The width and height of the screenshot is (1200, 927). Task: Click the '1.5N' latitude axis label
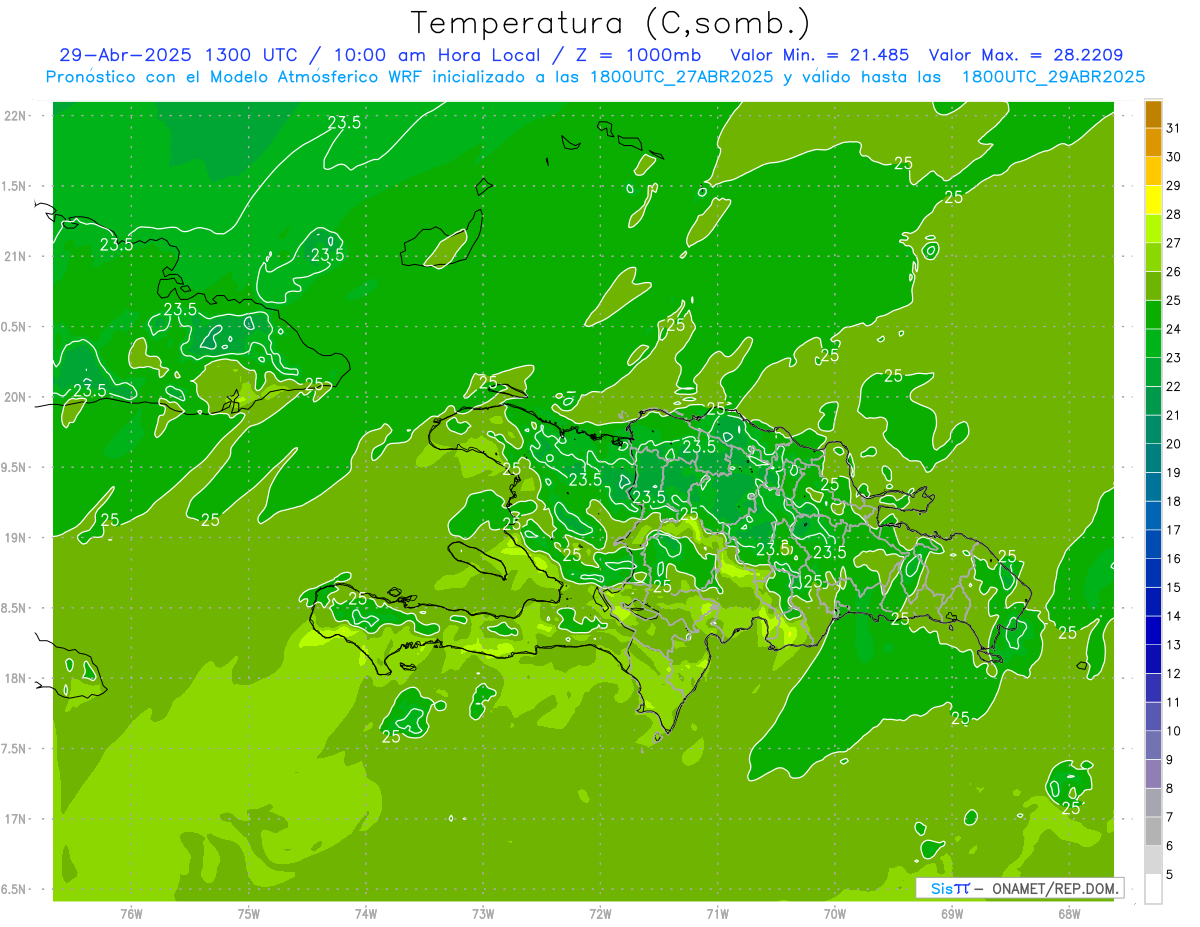16,186
